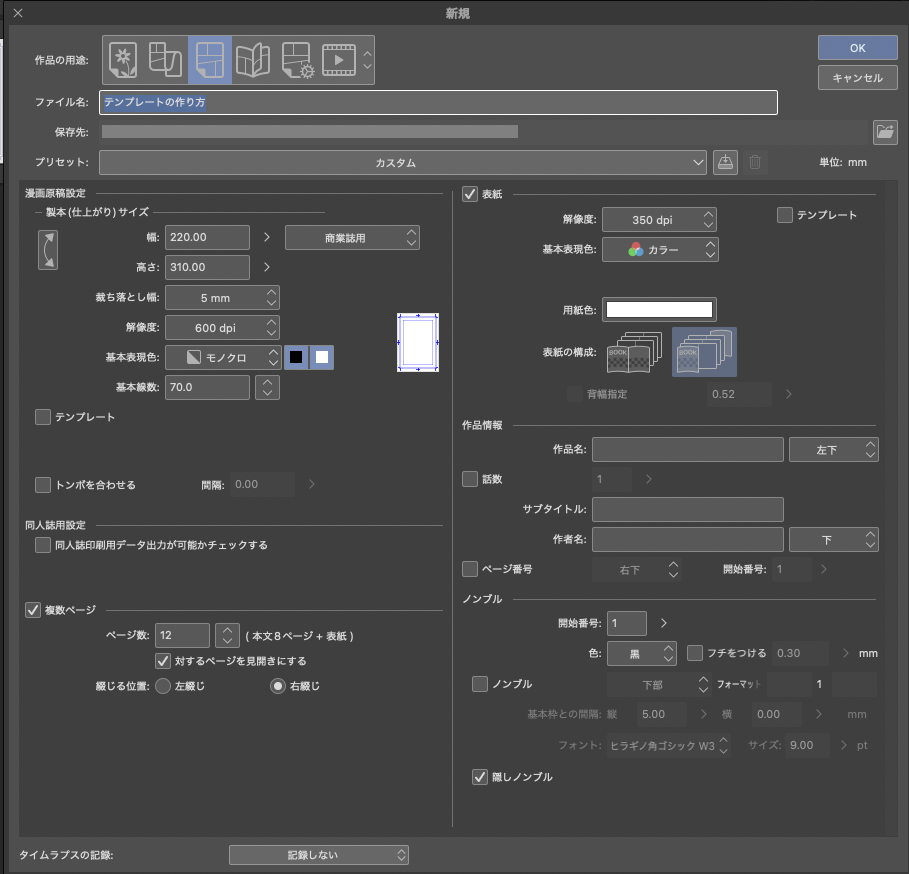This screenshot has width=909, height=874.
Task: Enable the トンボを合わせる checkbox
Action: click(x=43, y=485)
